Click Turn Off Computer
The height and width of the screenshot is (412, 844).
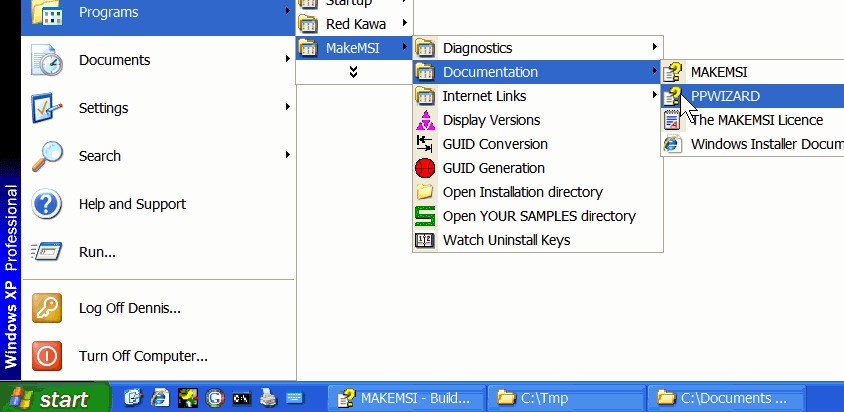142,356
